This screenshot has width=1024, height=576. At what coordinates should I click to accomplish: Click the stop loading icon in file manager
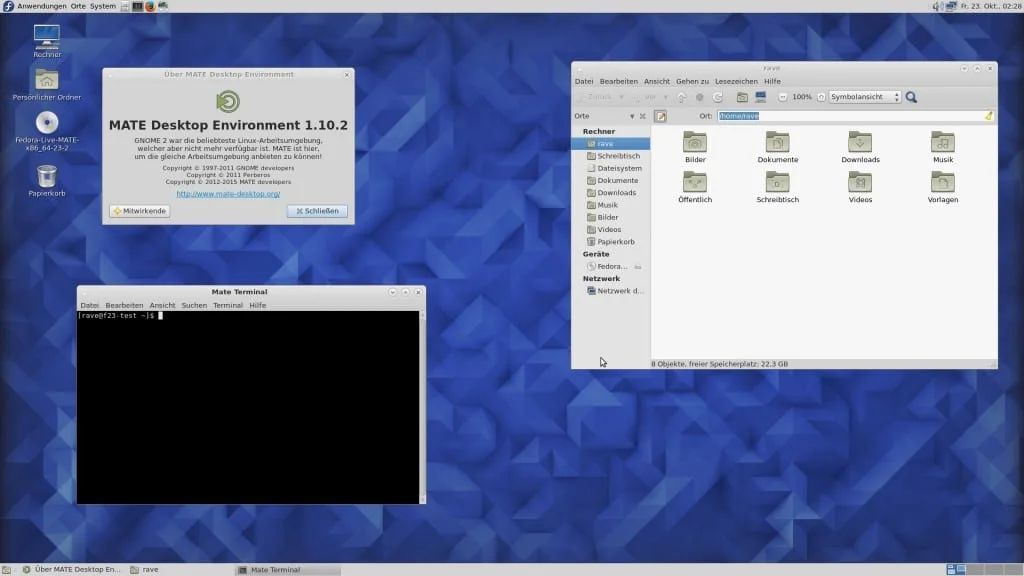pyautogui.click(x=699, y=97)
